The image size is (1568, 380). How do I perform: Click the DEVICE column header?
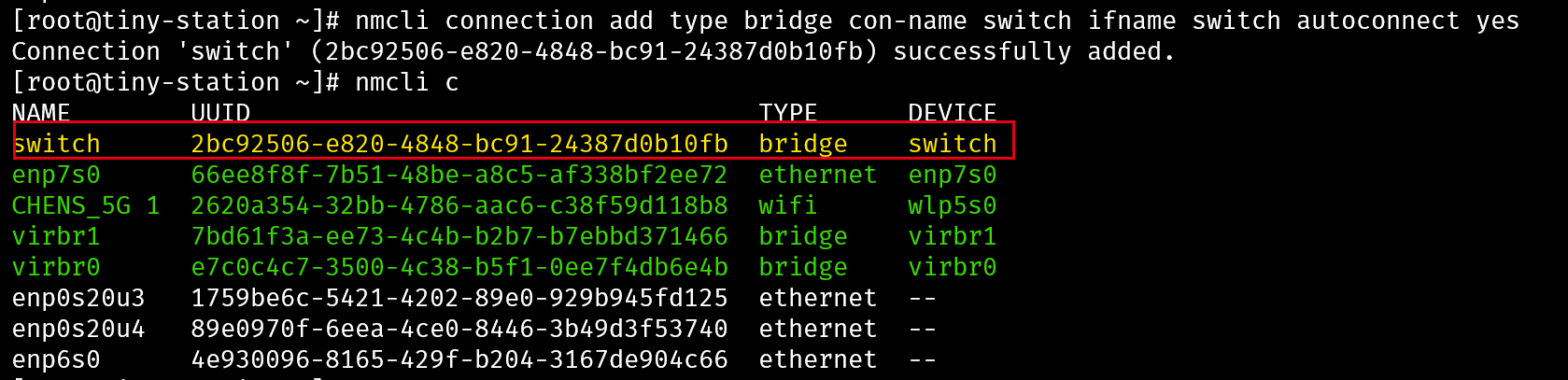pos(953,113)
